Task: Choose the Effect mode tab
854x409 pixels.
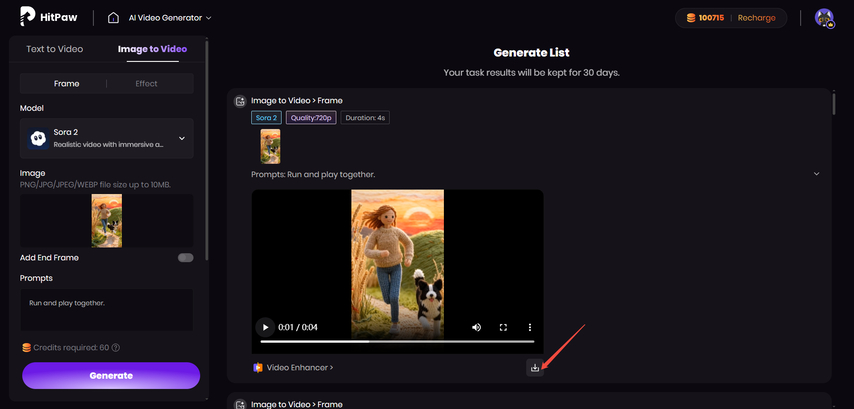Action: 147,83
